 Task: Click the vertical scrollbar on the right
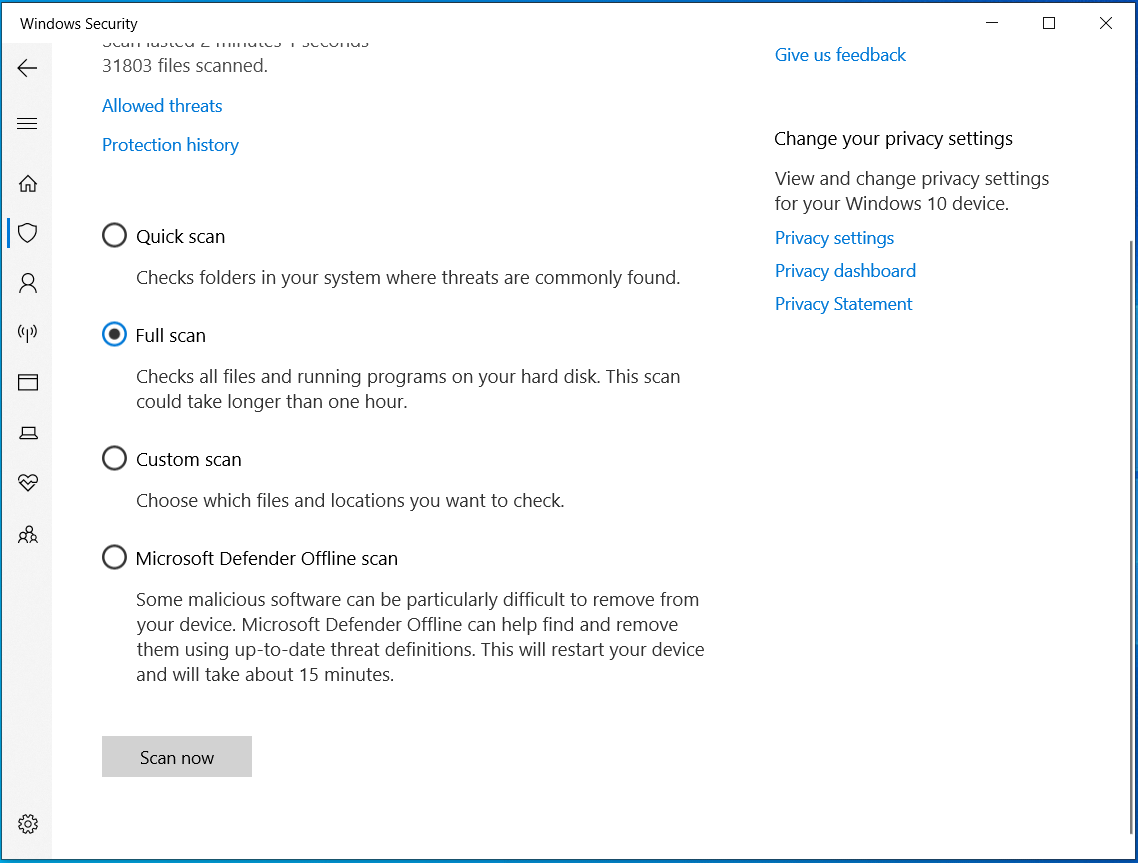click(1132, 537)
